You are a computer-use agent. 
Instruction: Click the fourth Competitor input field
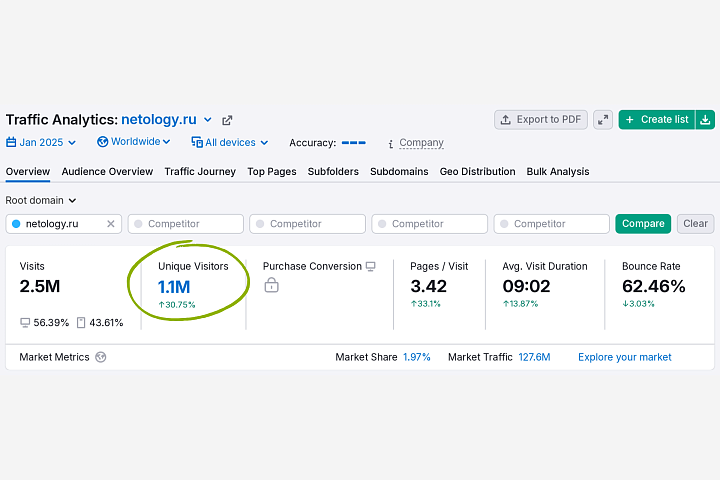point(551,224)
